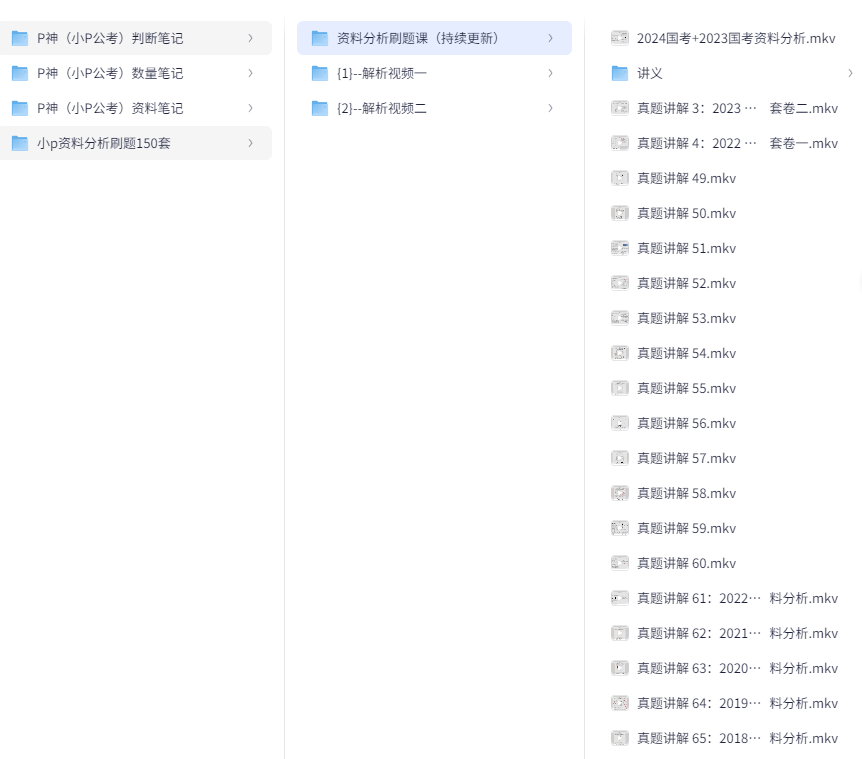Click video file icon of 真题讲解 61
Image resolution: width=862 pixels, height=759 pixels.
(620, 598)
